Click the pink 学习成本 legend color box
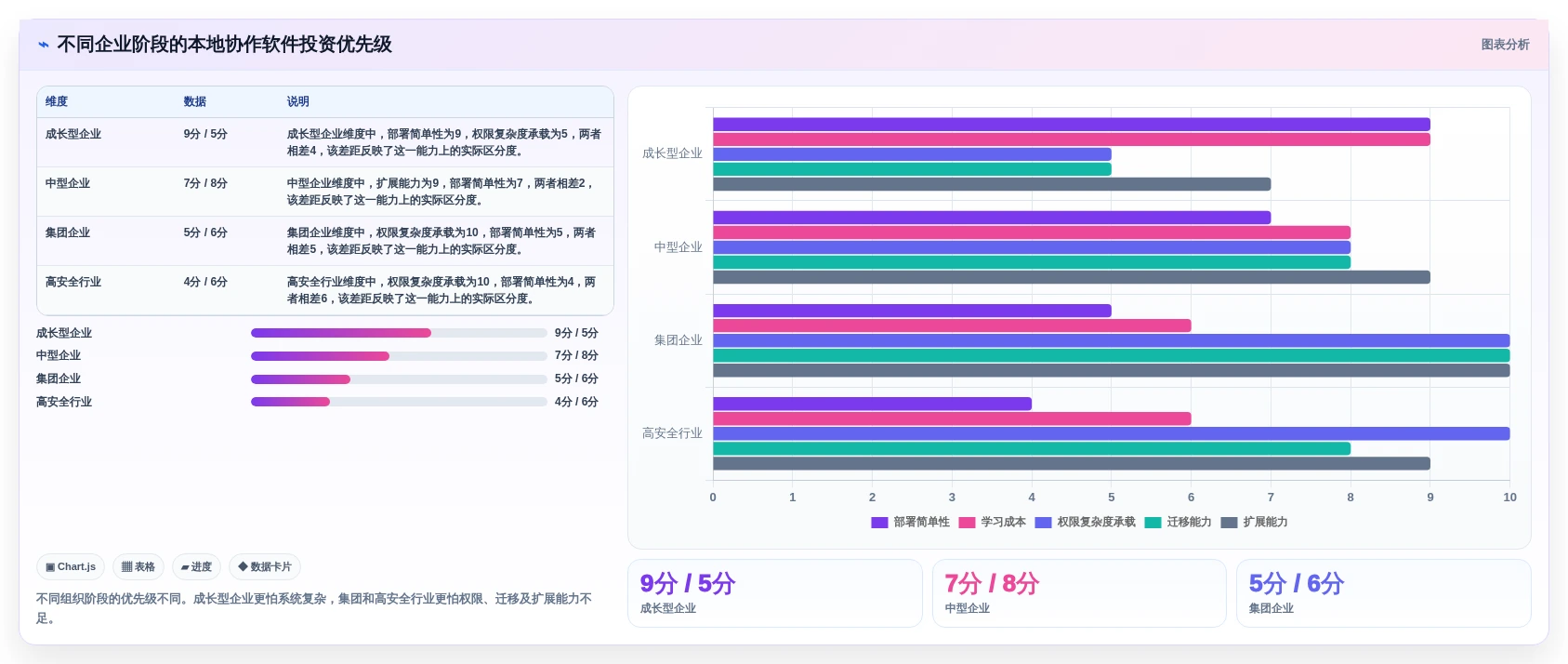1568x664 pixels. click(x=967, y=523)
